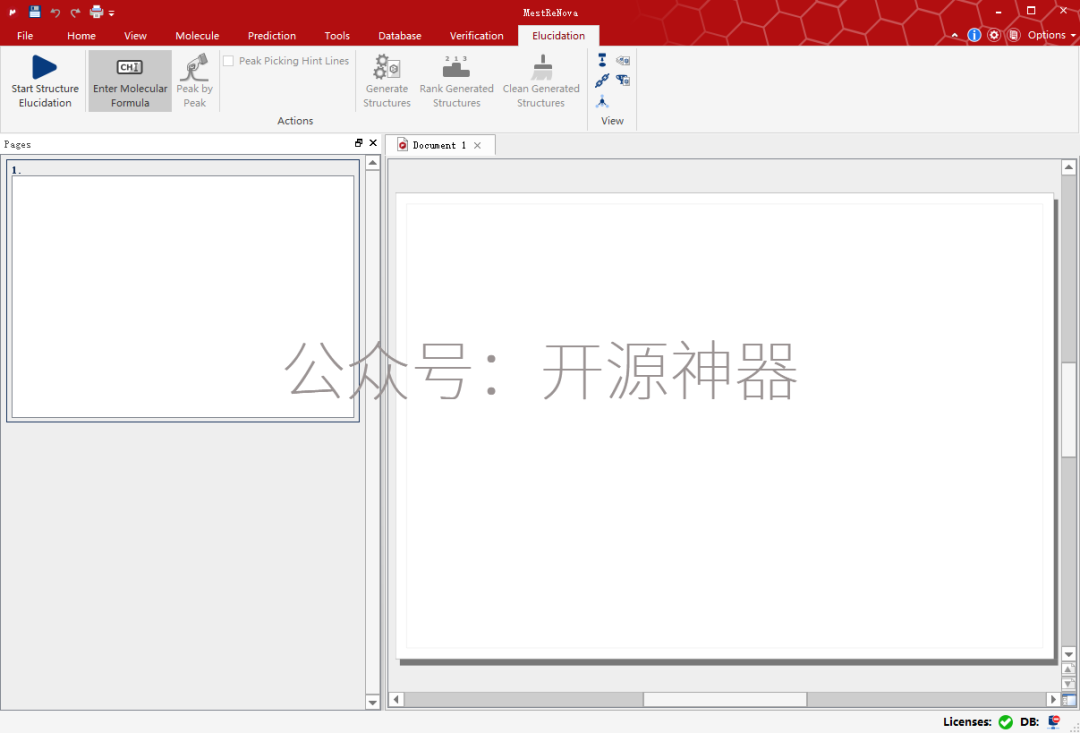Viewport: 1080px width, 733px height.
Task: Switch to the Tools ribbon tab
Action: pos(337,36)
